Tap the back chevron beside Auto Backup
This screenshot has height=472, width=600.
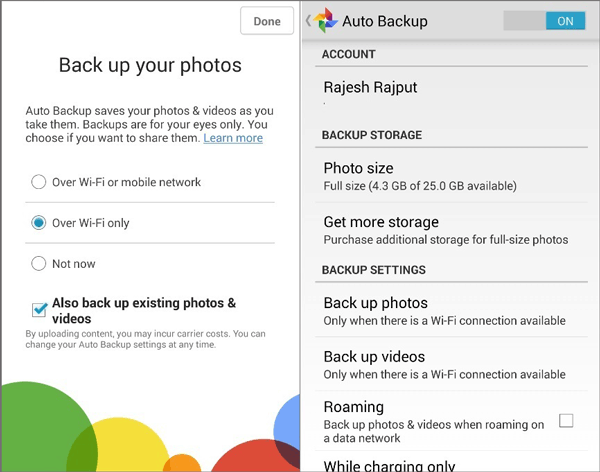308,21
